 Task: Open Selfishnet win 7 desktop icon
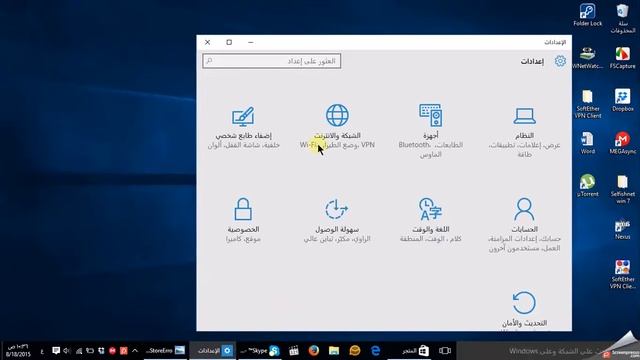(x=622, y=189)
